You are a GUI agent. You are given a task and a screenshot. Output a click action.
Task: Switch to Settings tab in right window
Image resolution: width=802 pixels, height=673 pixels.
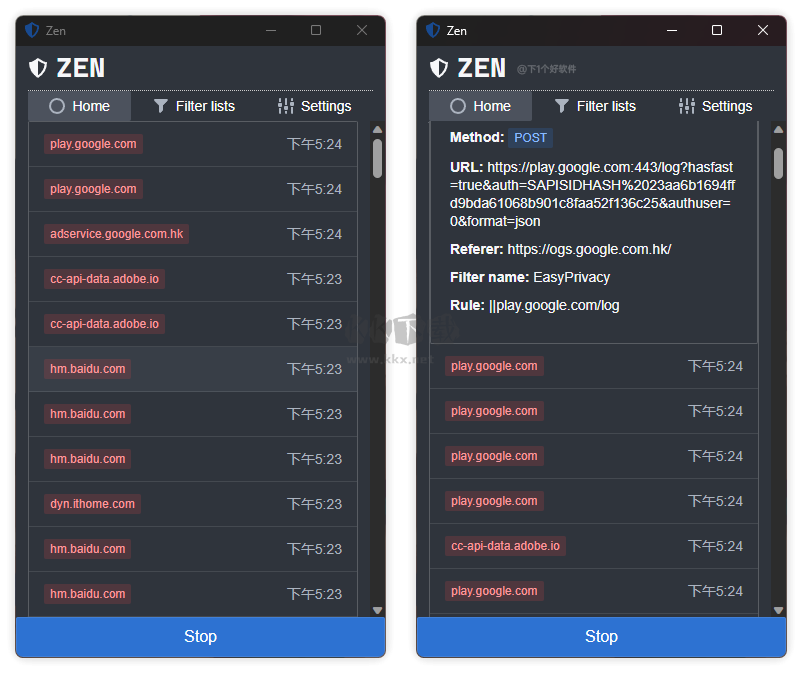[716, 106]
